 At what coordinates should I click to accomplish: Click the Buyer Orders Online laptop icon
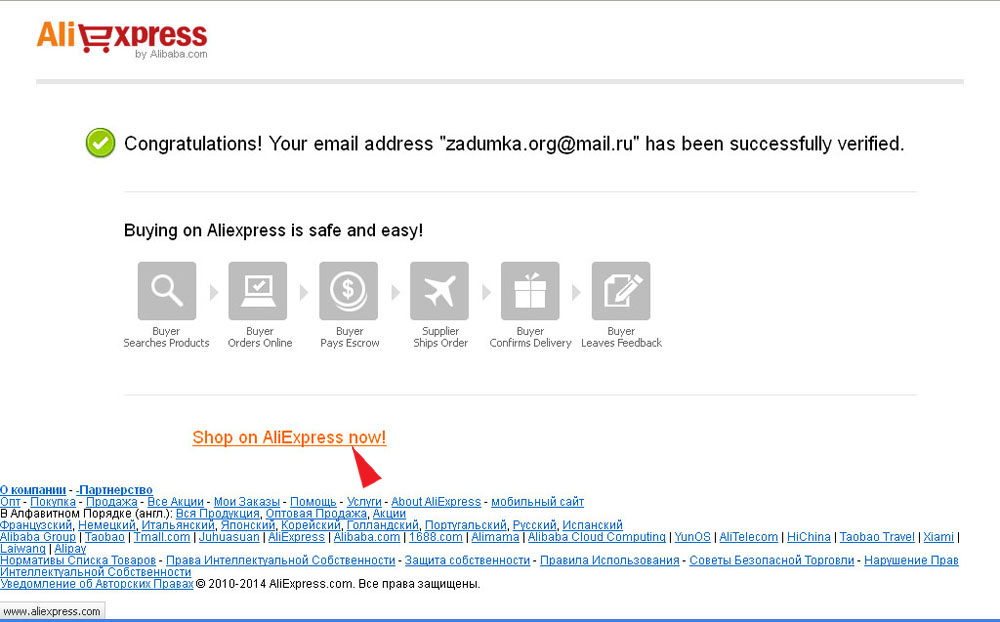pyautogui.click(x=258, y=291)
